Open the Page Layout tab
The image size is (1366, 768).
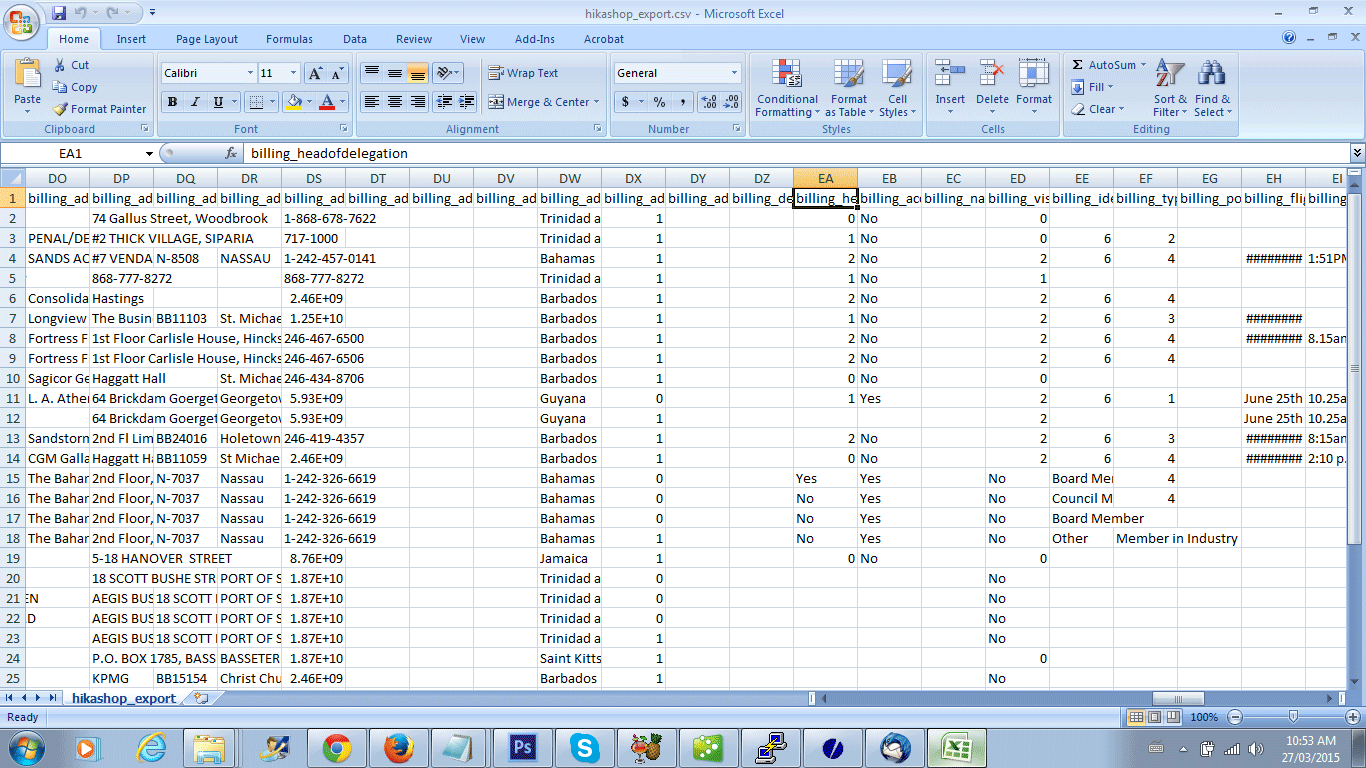(207, 39)
